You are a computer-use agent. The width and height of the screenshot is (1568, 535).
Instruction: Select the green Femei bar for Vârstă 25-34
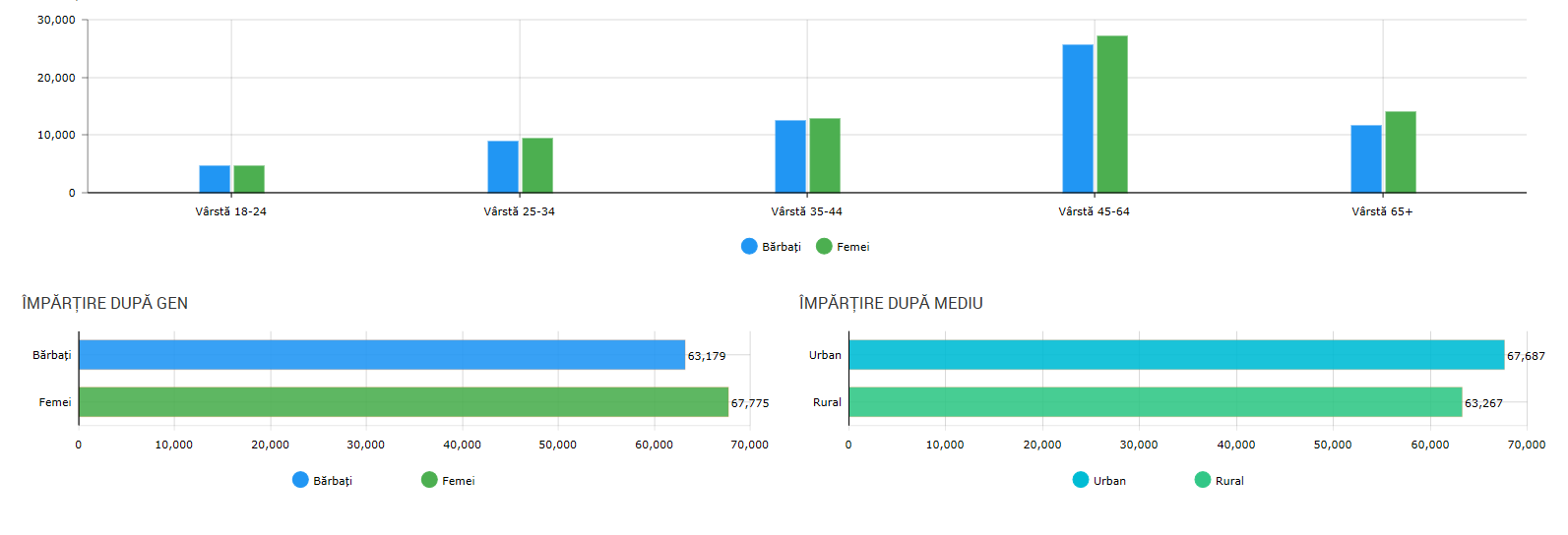click(537, 165)
